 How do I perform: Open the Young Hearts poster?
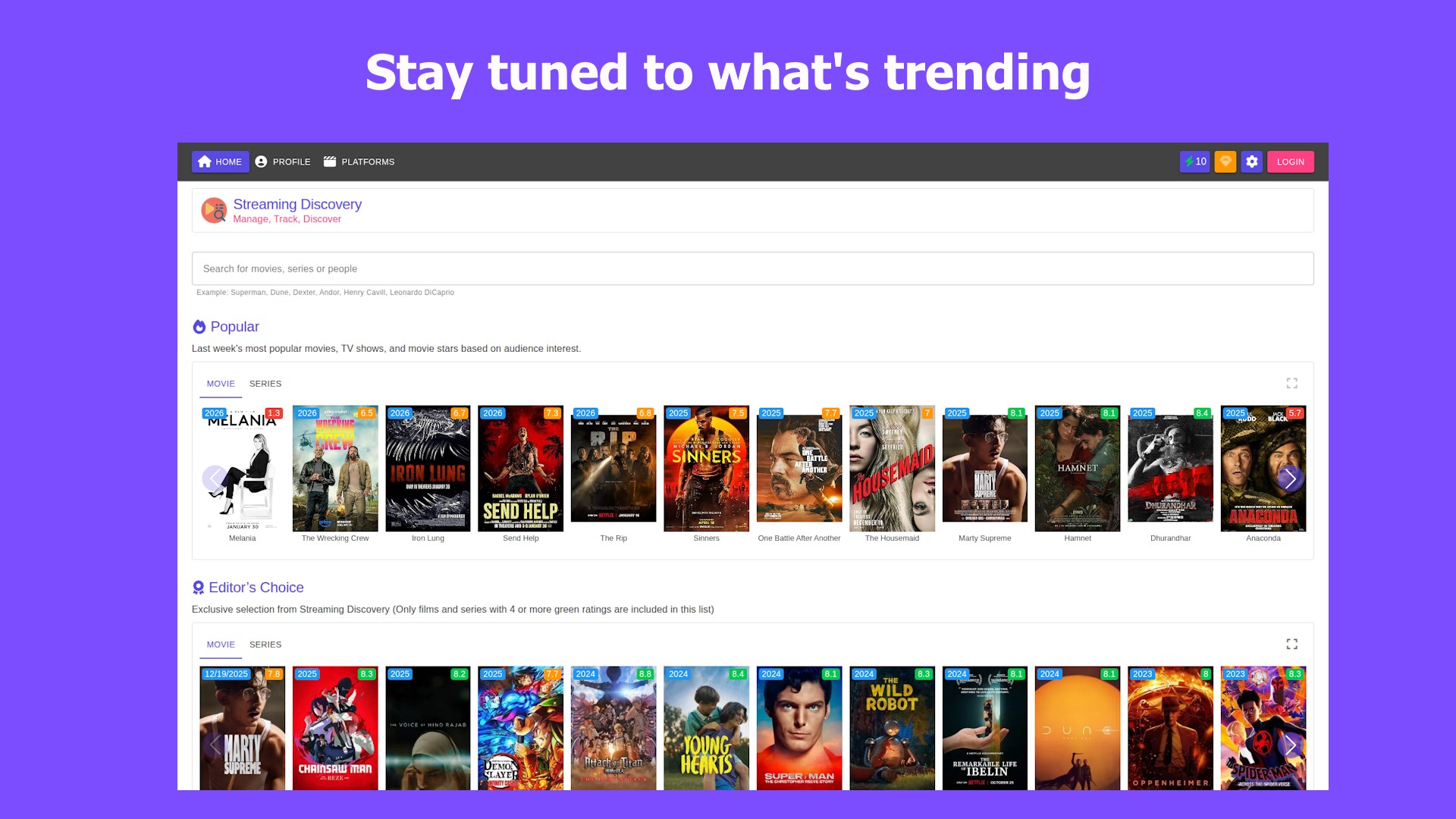tap(706, 728)
